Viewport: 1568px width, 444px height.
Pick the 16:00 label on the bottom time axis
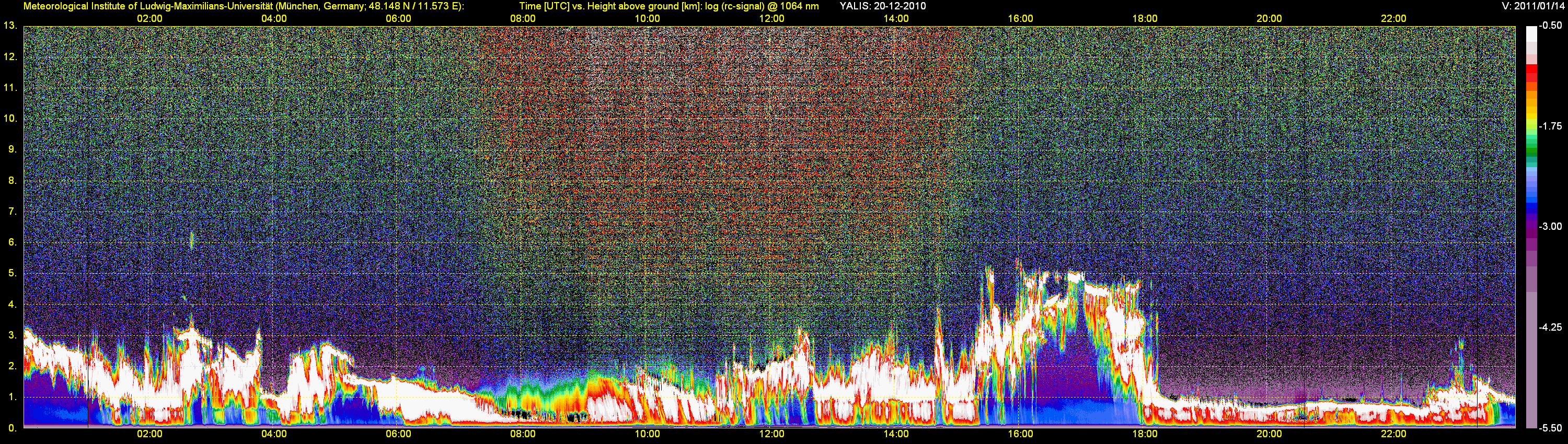click(1021, 434)
